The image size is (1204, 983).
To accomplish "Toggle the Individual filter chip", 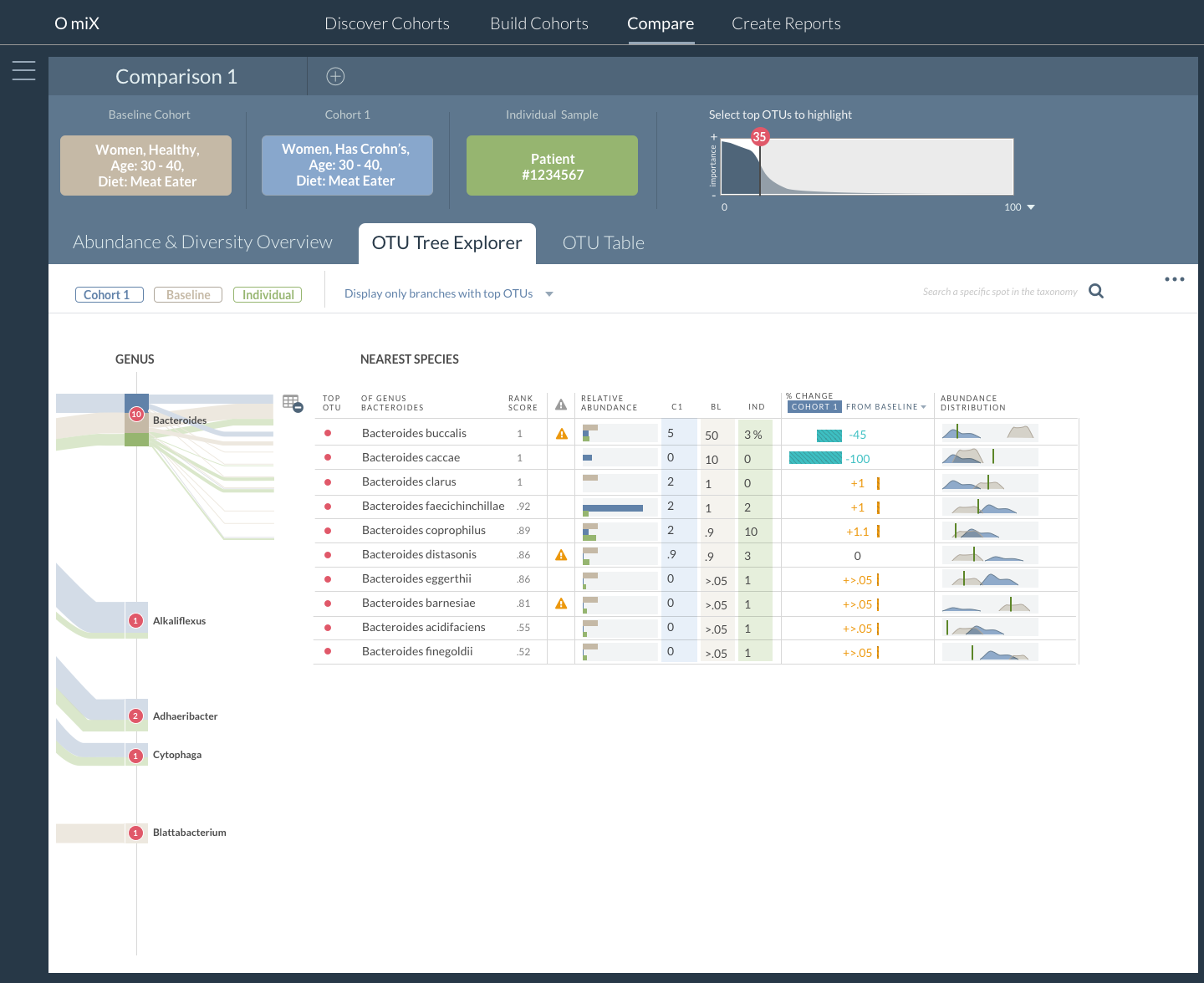I will point(268,295).
